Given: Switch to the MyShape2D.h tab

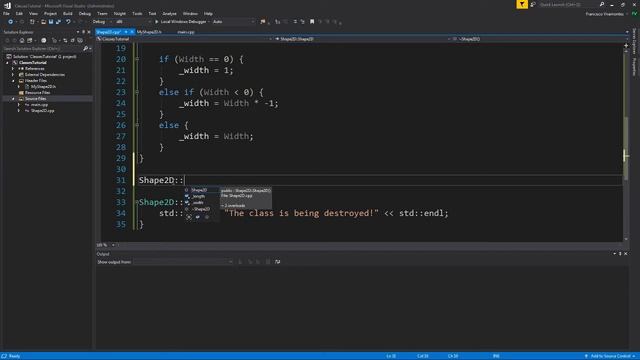Looking at the screenshot, I should (x=149, y=32).
